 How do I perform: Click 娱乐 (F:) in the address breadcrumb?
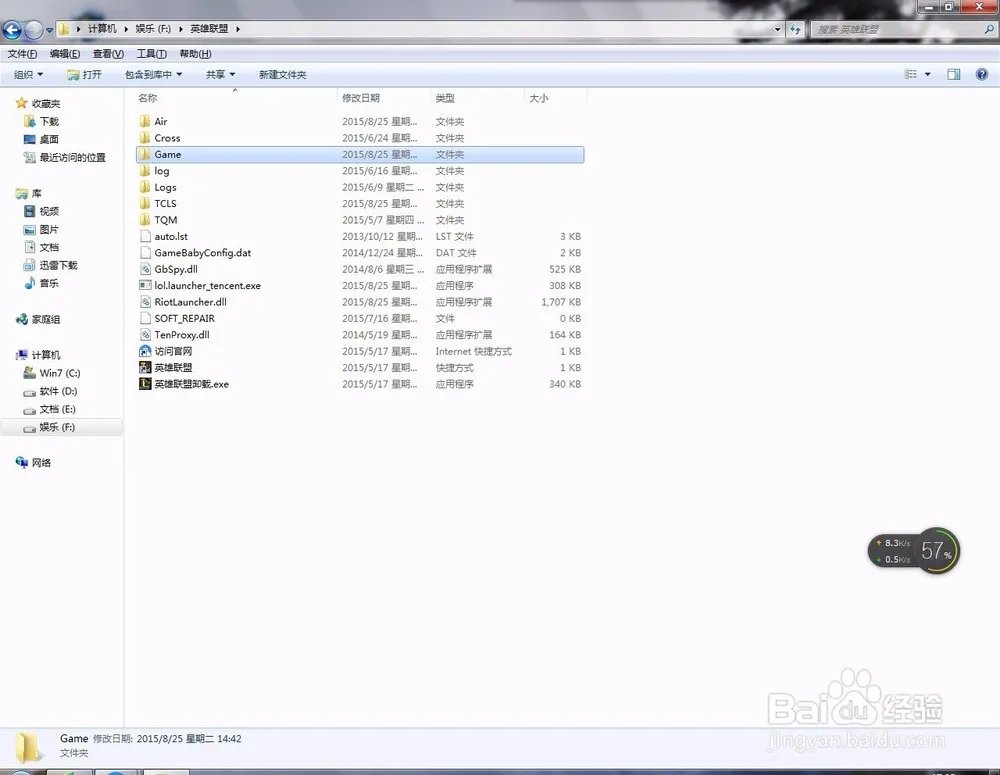coord(153,29)
